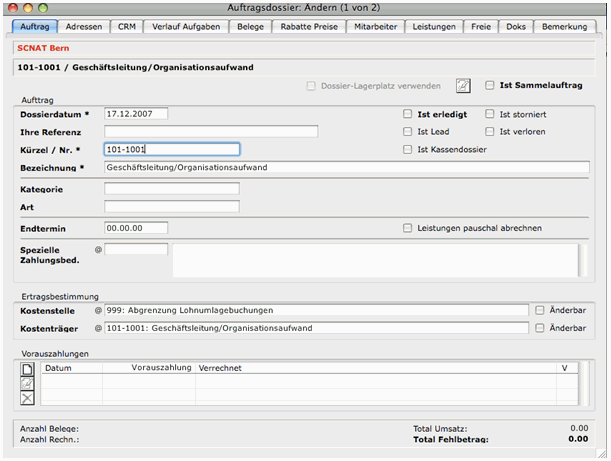Focus the Endtermin date field
Viewport: 611px width, 461px height.
(x=136, y=228)
